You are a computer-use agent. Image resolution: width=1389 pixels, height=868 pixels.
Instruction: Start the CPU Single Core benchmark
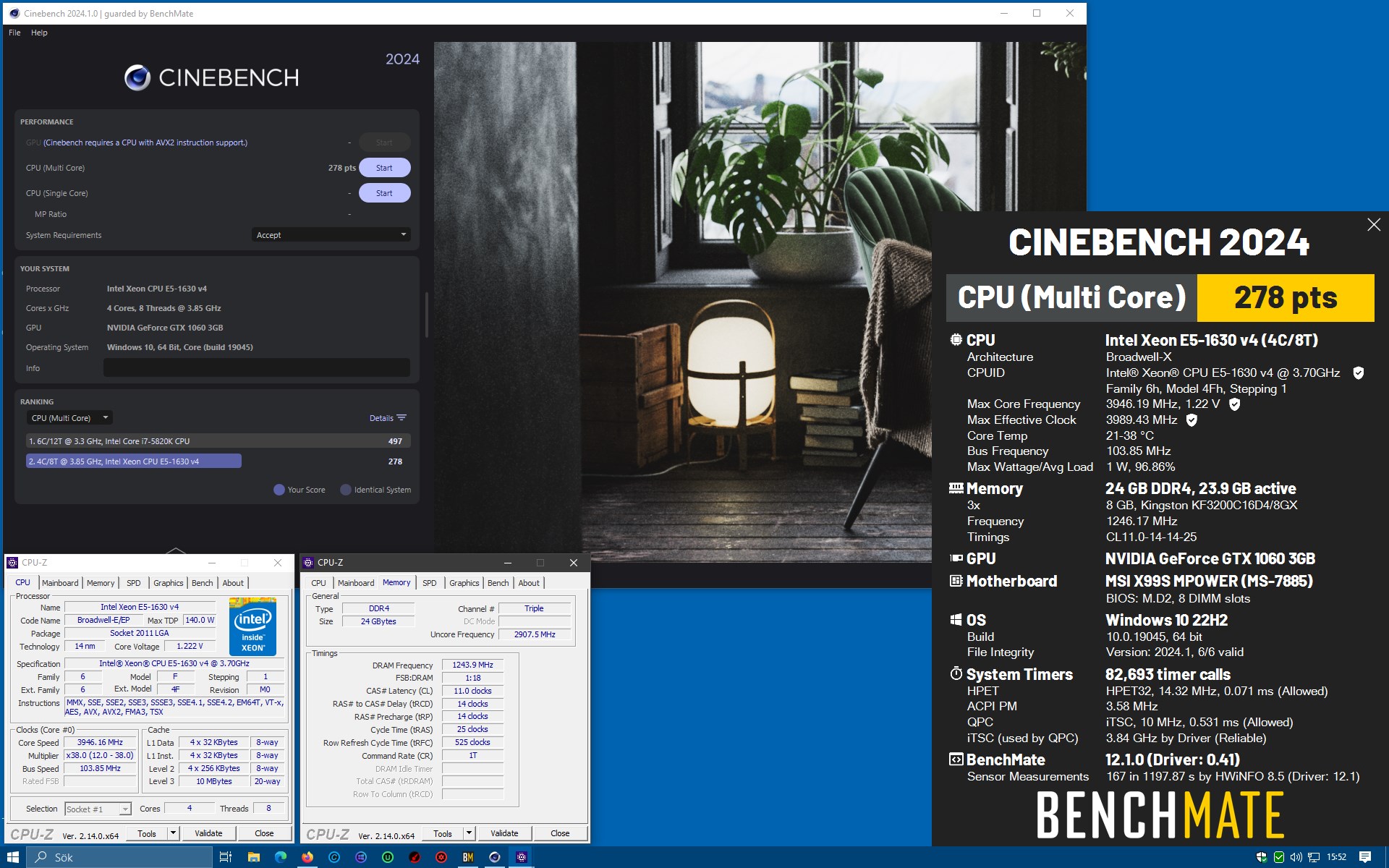384,193
